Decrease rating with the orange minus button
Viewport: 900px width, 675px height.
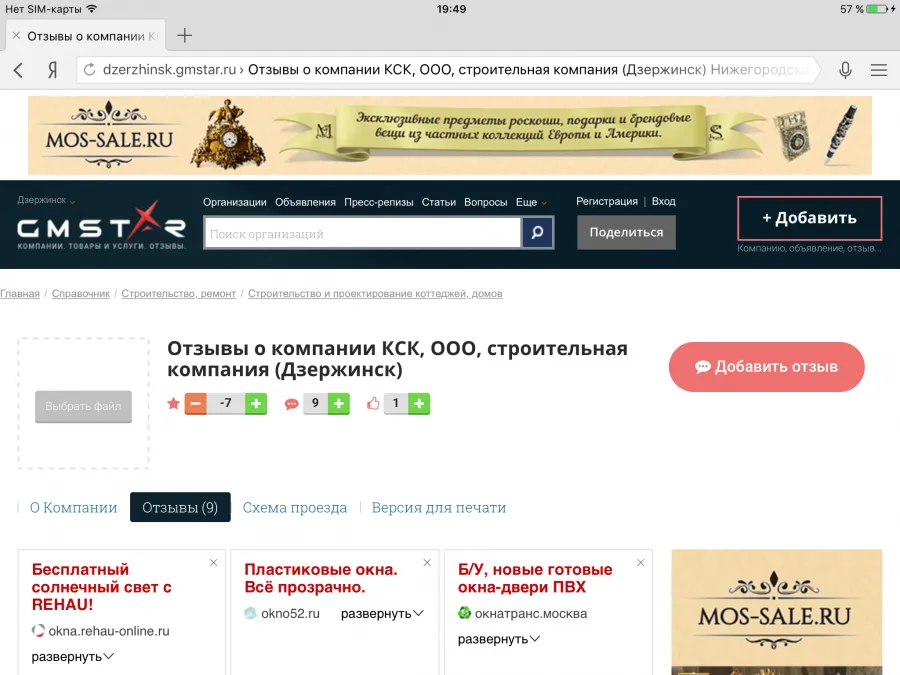[195, 404]
